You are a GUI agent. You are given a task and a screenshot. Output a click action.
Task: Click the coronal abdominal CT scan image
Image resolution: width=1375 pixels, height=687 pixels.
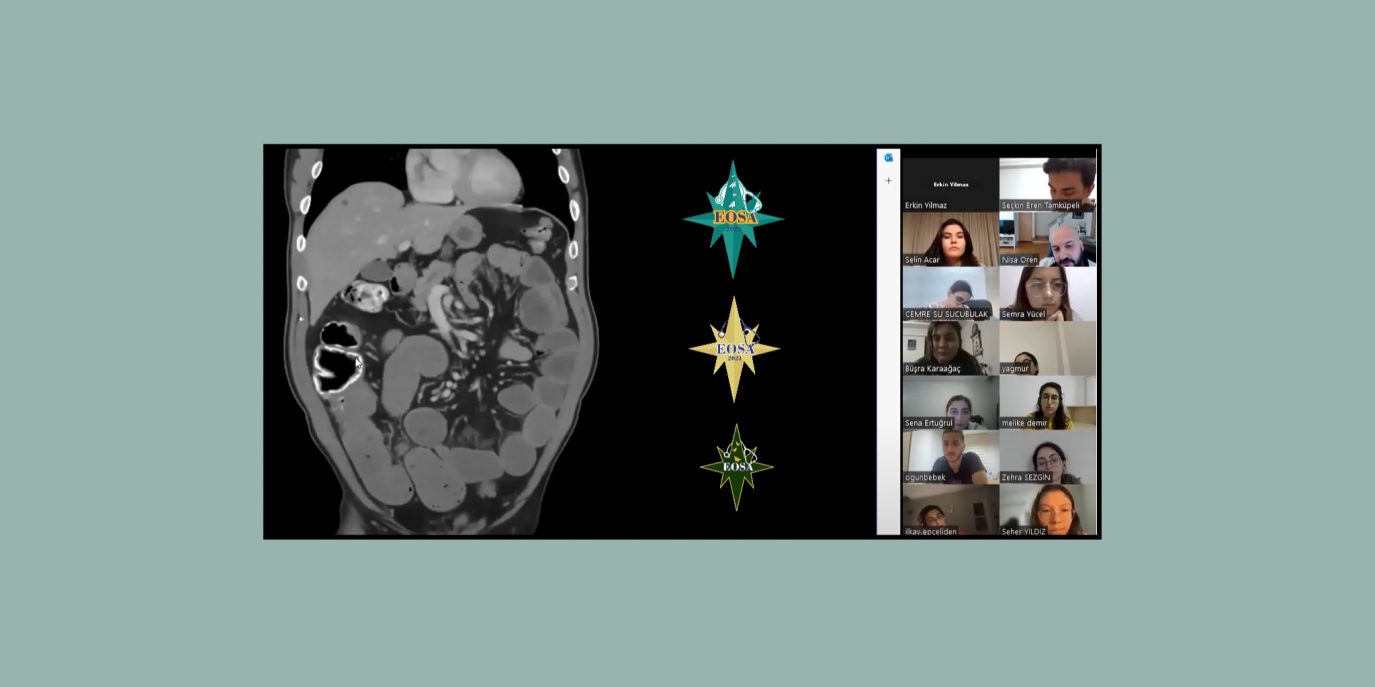[x=440, y=340]
